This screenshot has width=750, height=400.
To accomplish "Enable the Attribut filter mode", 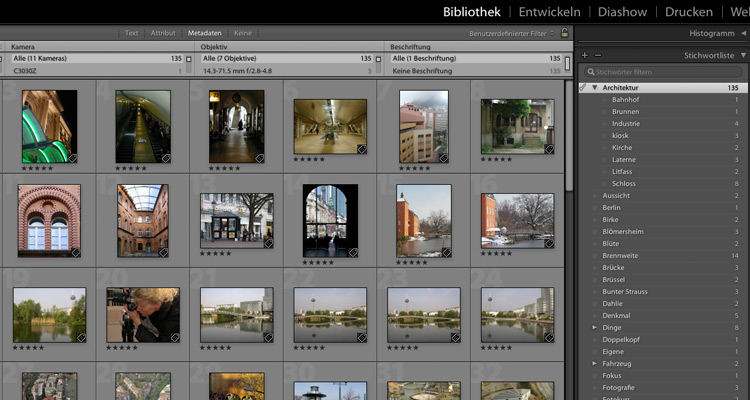I will click(x=163, y=33).
